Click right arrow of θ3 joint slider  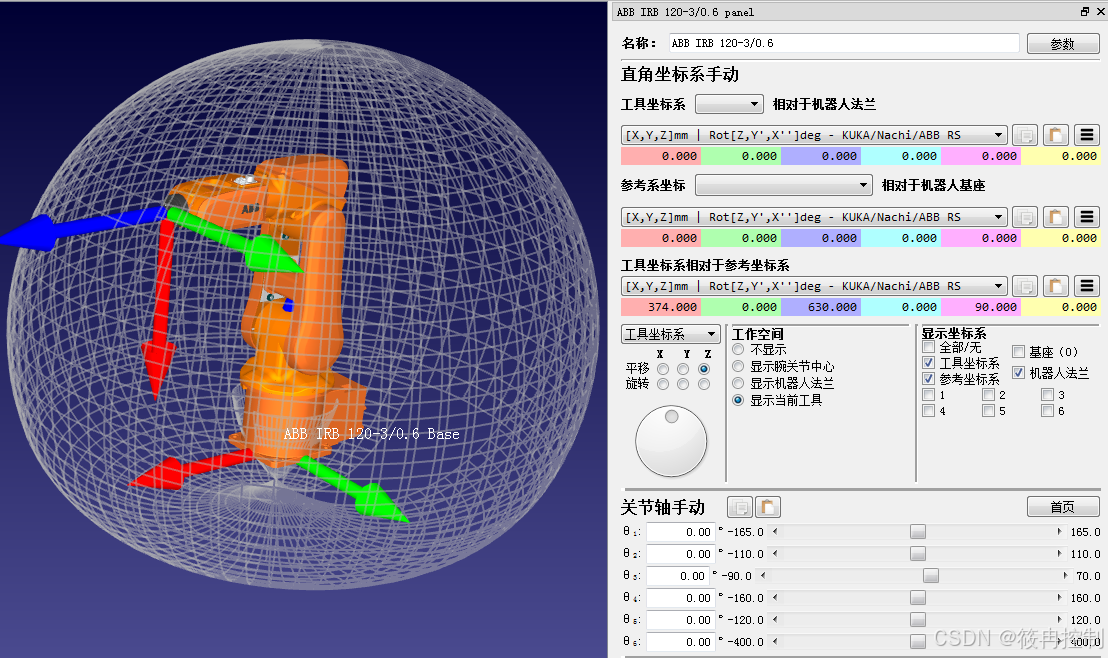(x=1066, y=575)
